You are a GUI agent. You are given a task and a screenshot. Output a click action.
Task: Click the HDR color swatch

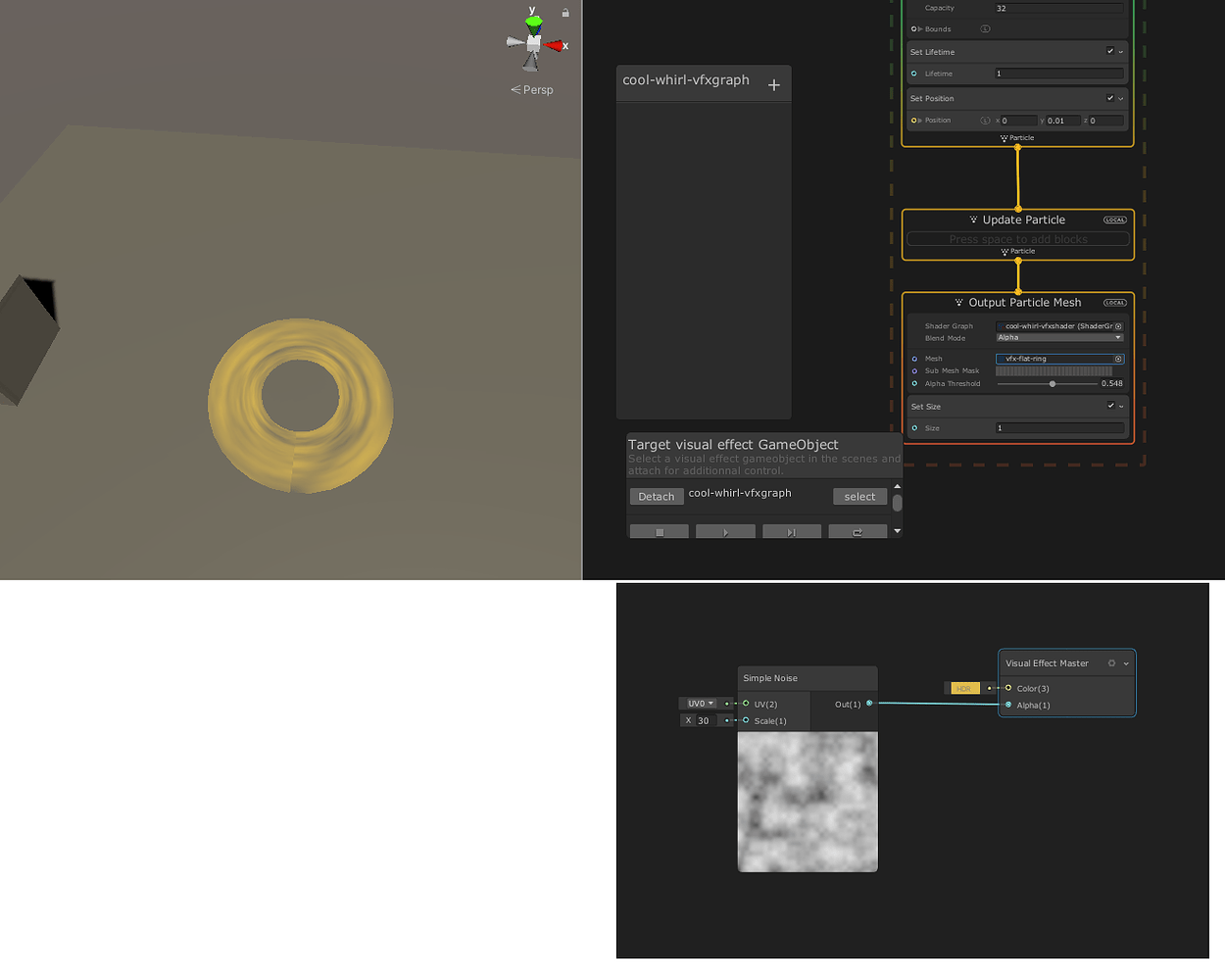[964, 689]
